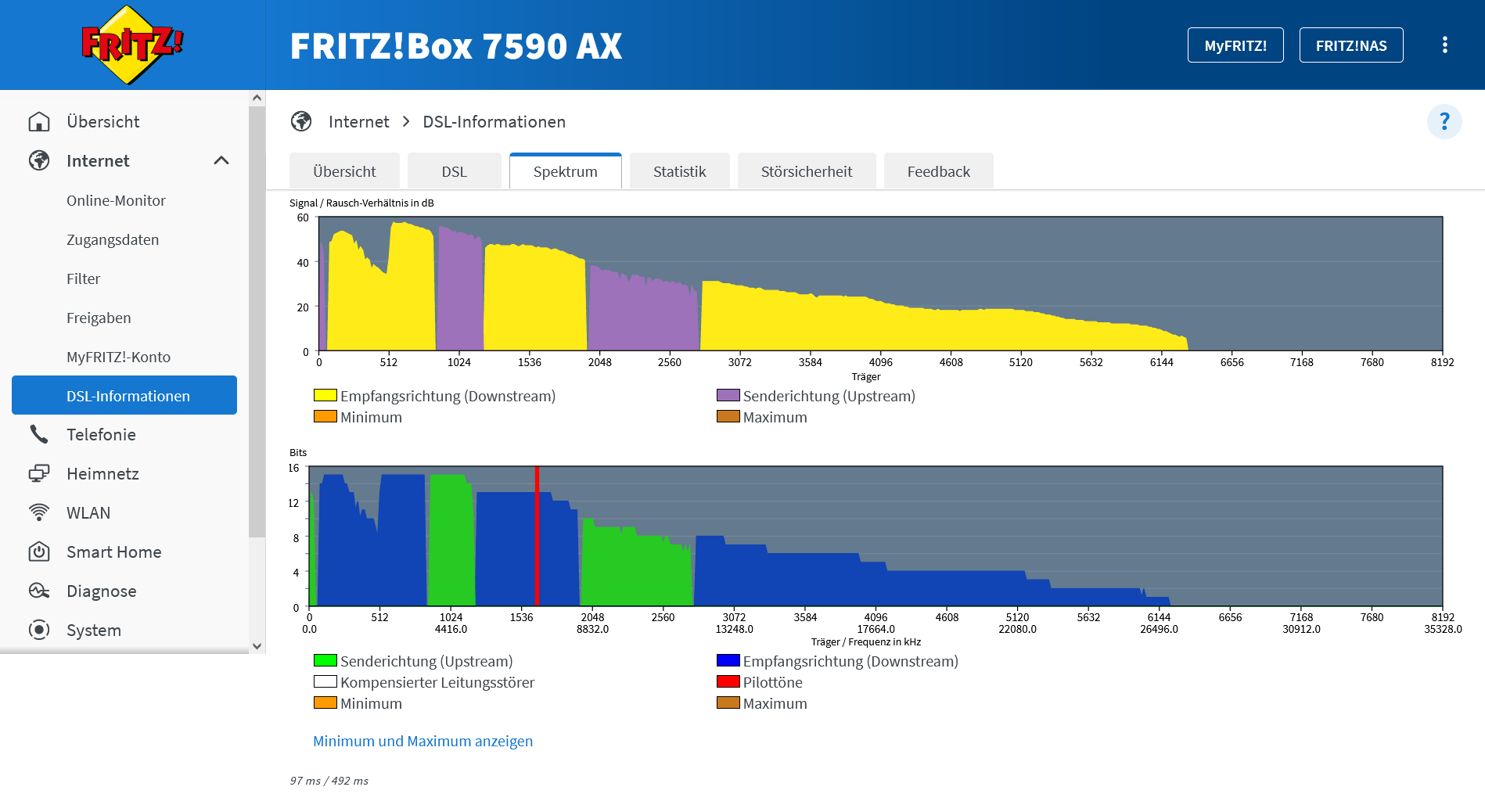Open the MyFRITZ! button
1485x812 pixels.
pos(1235,45)
